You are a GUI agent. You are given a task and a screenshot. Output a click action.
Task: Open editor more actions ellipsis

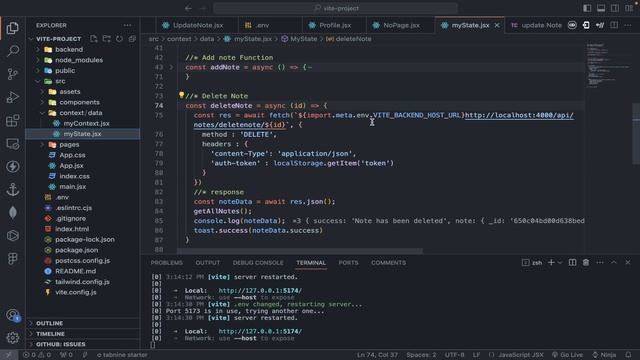click(628, 25)
